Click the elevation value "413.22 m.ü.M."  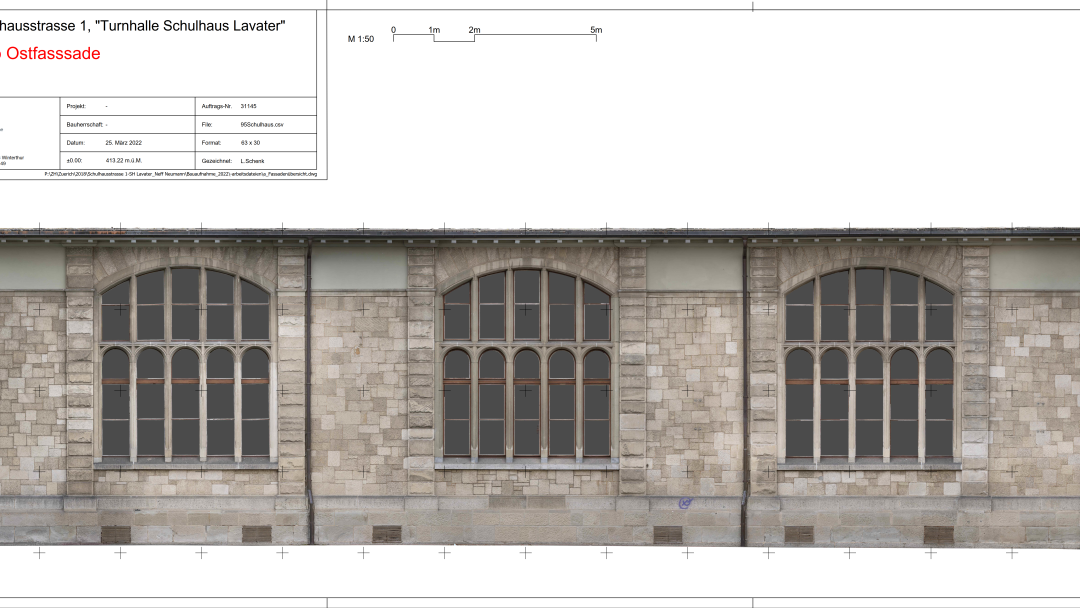[x=124, y=161]
